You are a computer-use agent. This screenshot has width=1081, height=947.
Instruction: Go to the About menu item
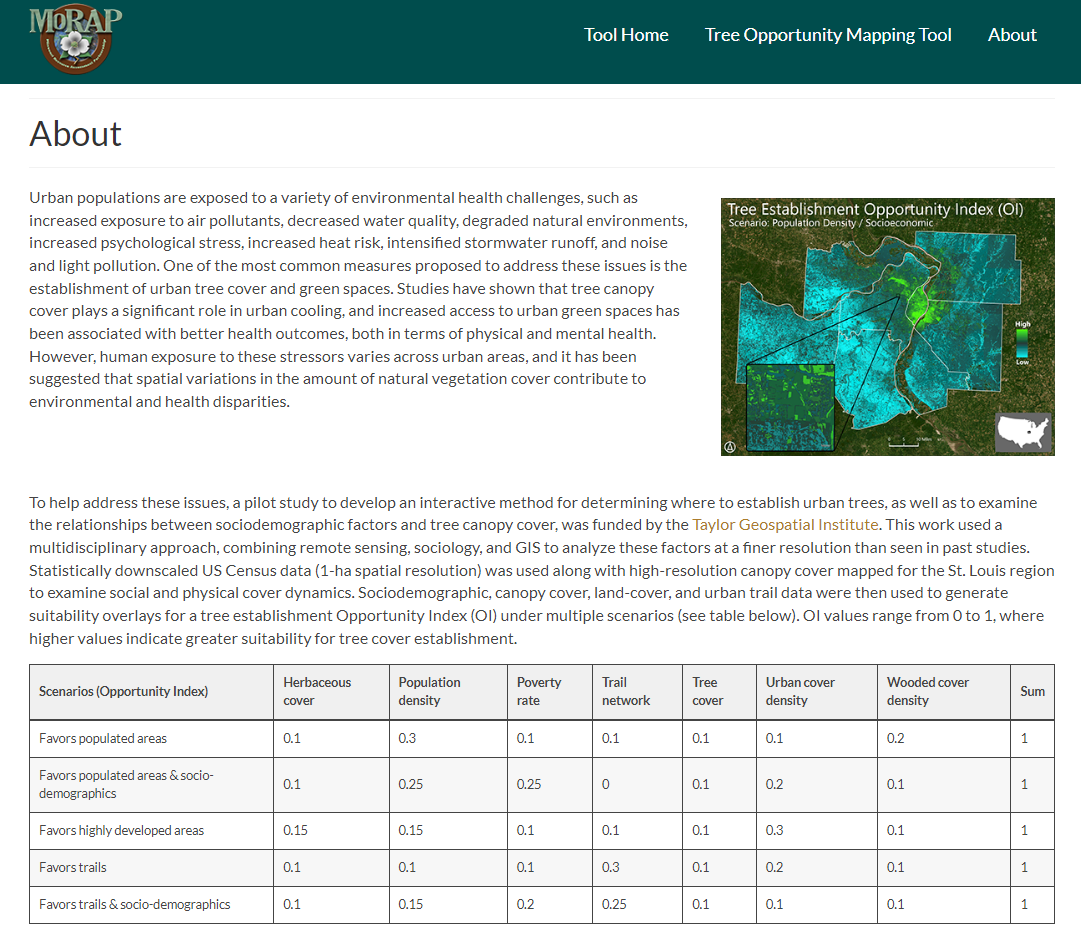(1011, 35)
